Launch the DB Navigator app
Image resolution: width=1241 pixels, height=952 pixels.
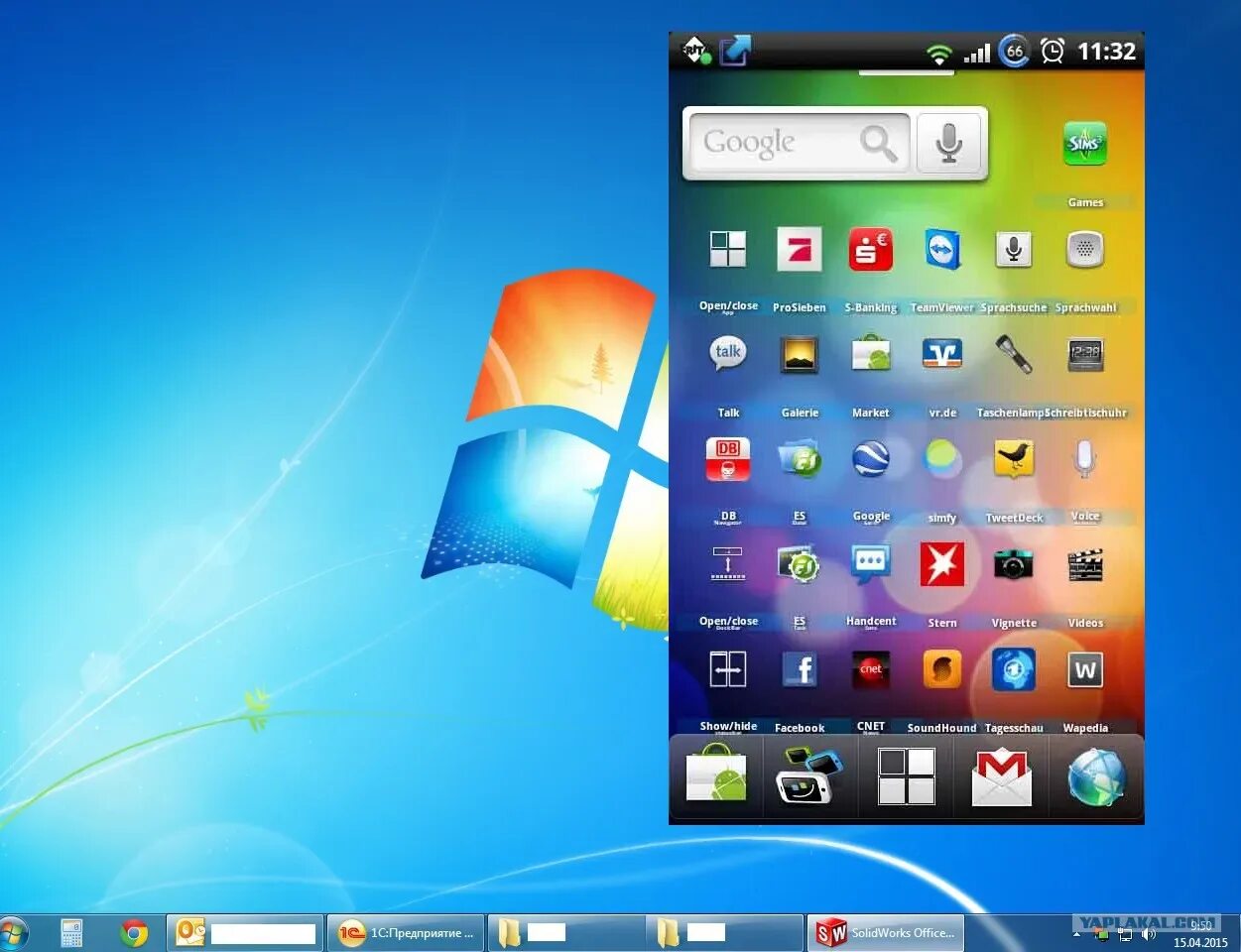coord(728,459)
